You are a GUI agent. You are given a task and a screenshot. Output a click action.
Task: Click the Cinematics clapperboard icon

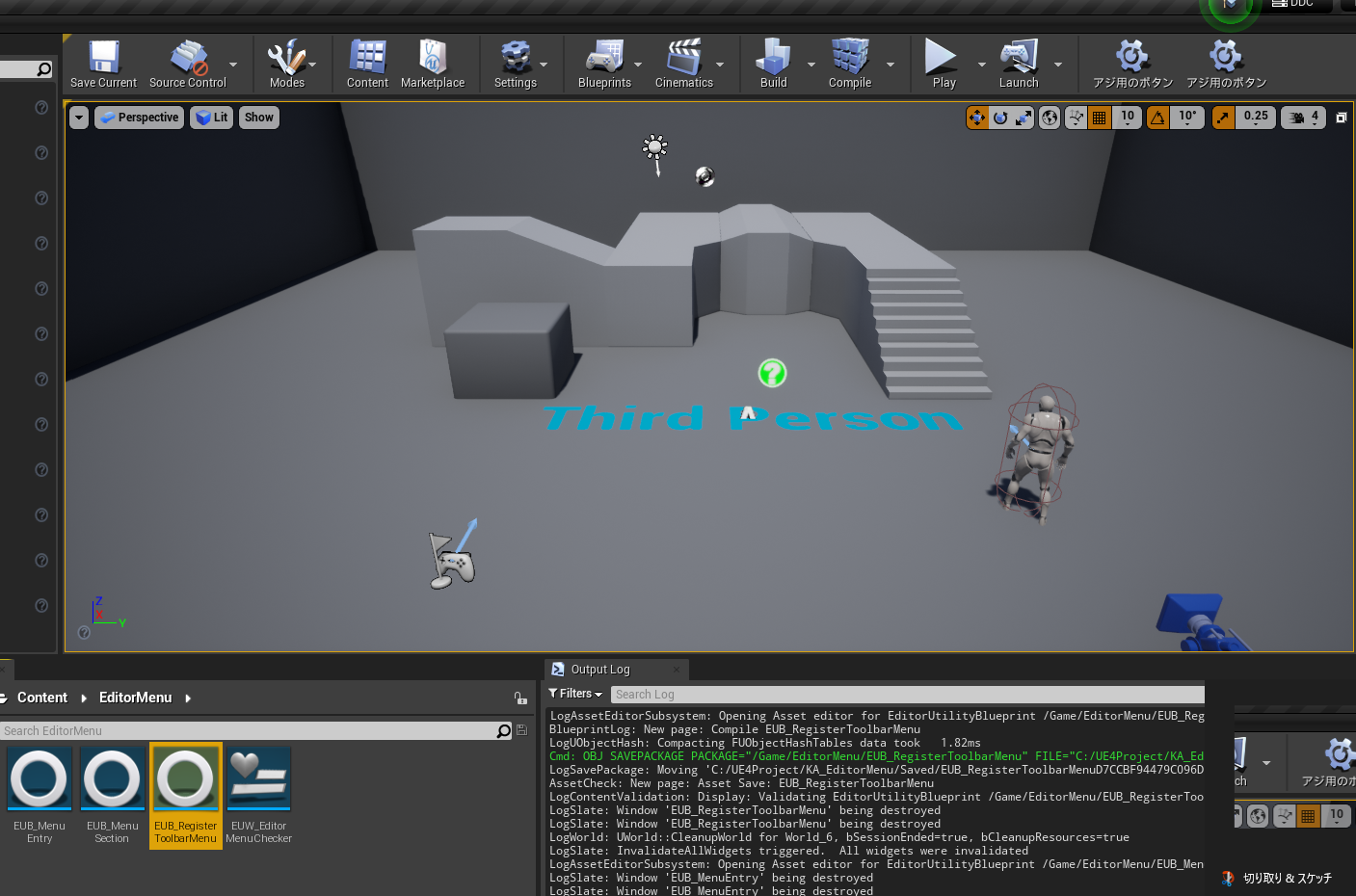683,65
